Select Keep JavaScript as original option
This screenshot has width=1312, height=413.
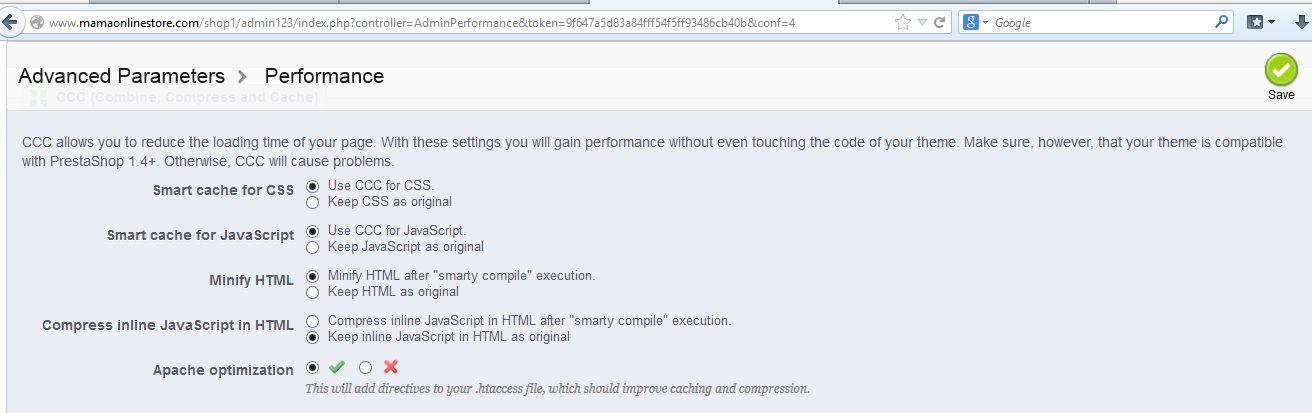point(312,246)
